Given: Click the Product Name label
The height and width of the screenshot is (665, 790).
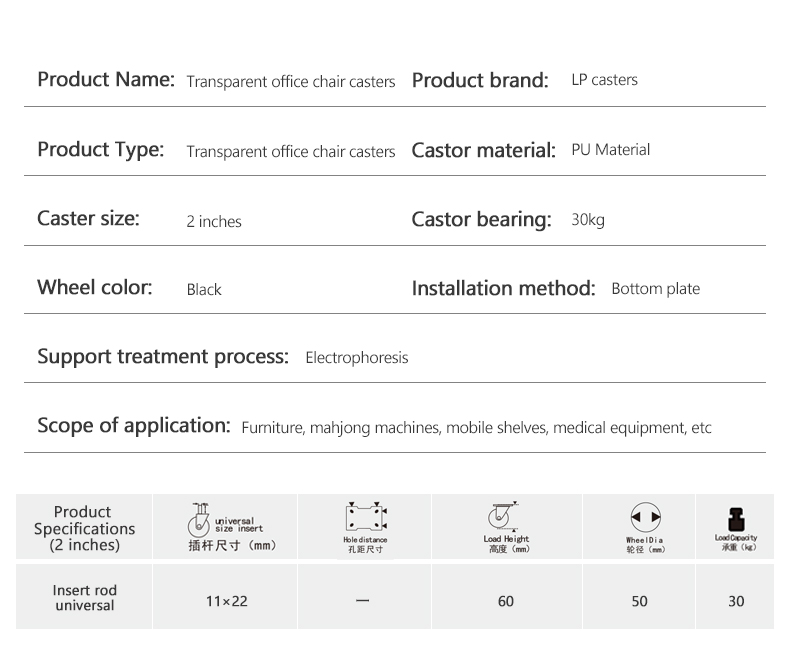Looking at the screenshot, I should (x=106, y=80).
